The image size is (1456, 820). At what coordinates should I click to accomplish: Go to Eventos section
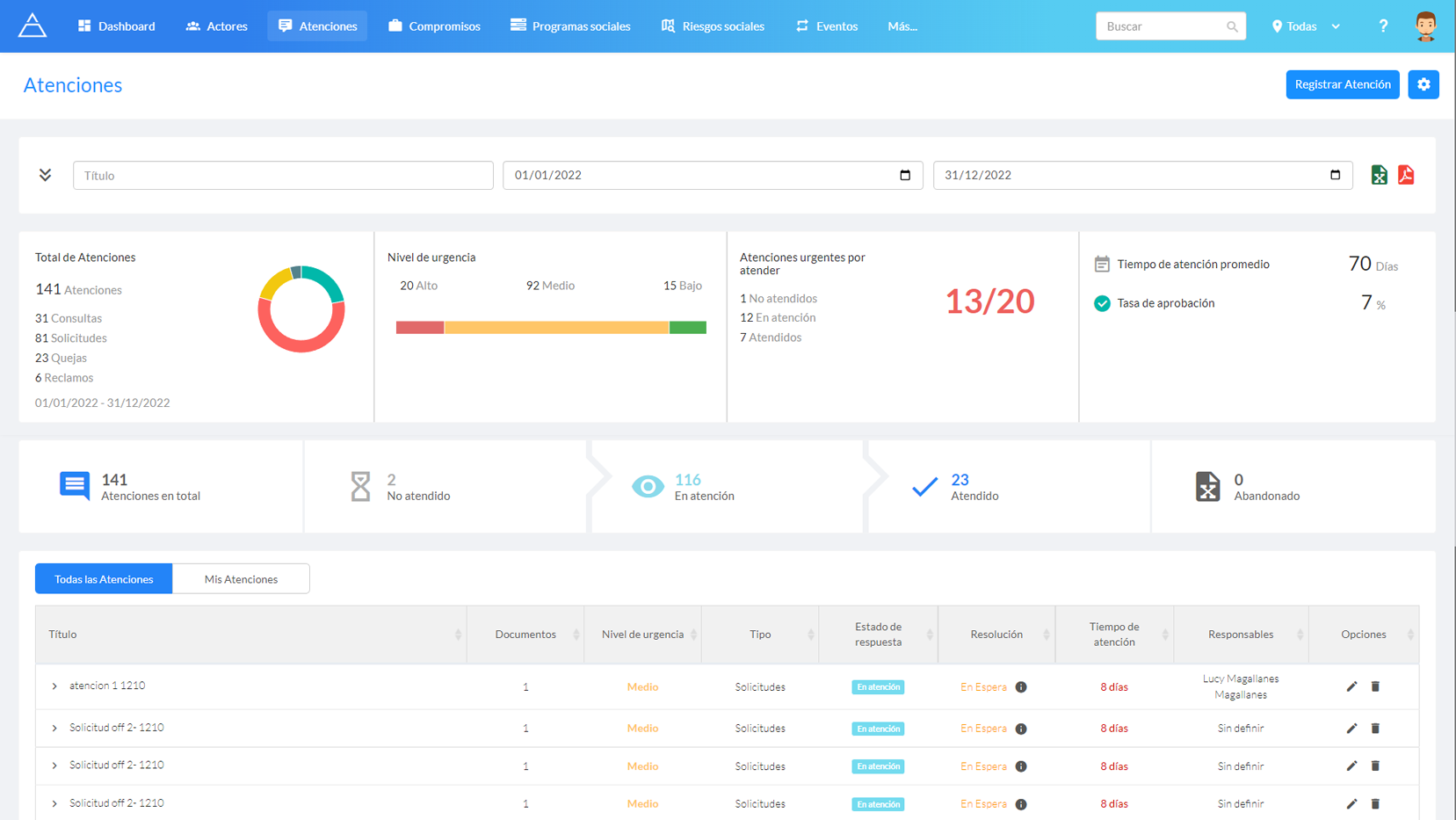point(827,26)
